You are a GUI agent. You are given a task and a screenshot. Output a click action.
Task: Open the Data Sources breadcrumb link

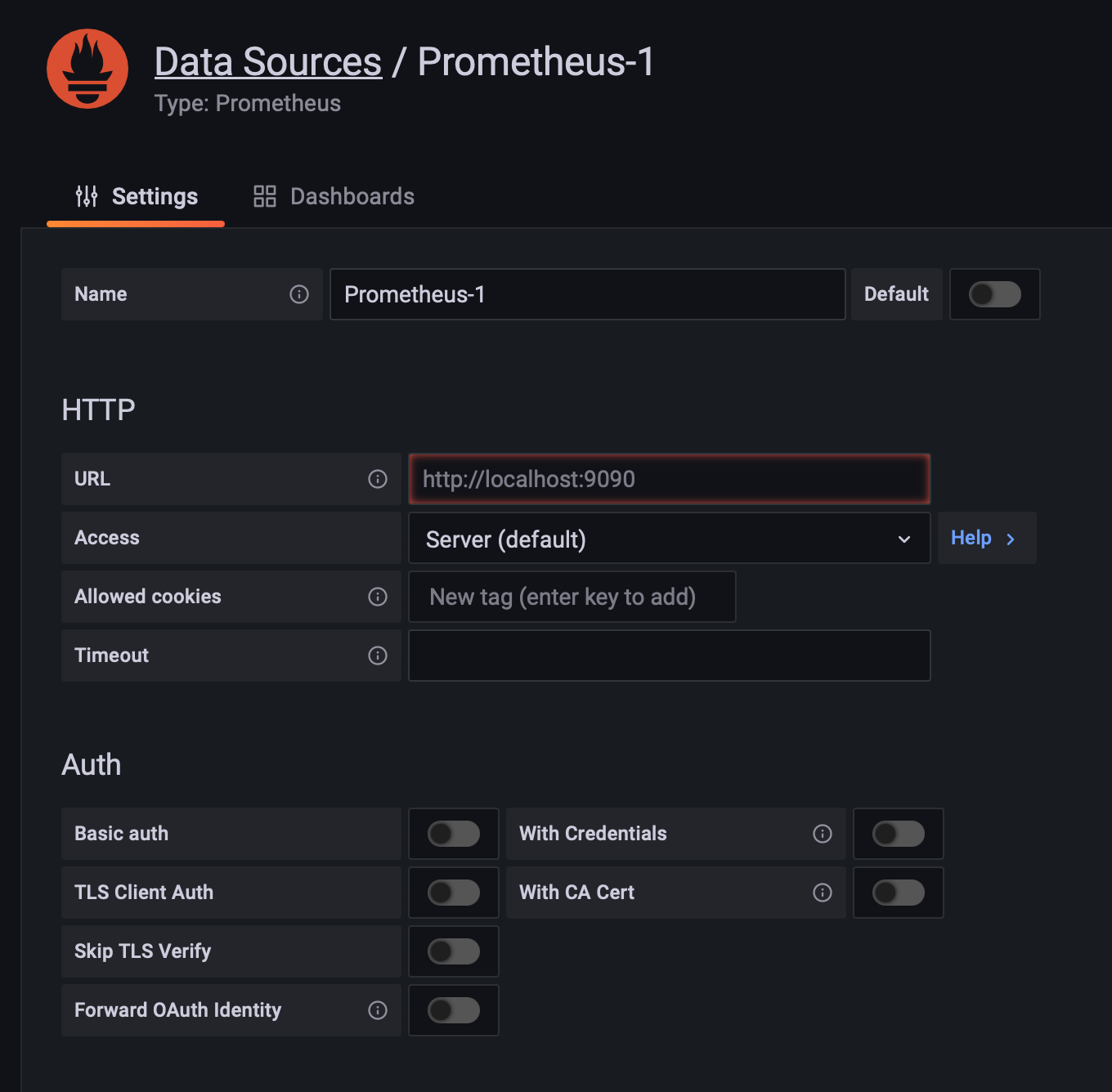tap(268, 62)
